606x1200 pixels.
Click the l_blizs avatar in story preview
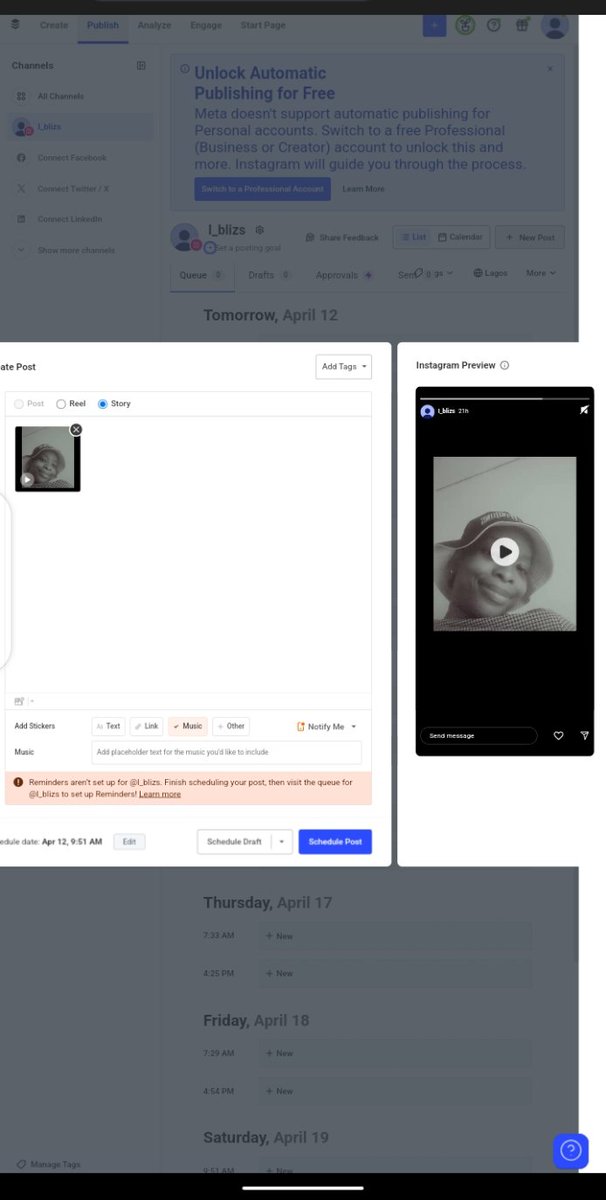pyautogui.click(x=428, y=411)
